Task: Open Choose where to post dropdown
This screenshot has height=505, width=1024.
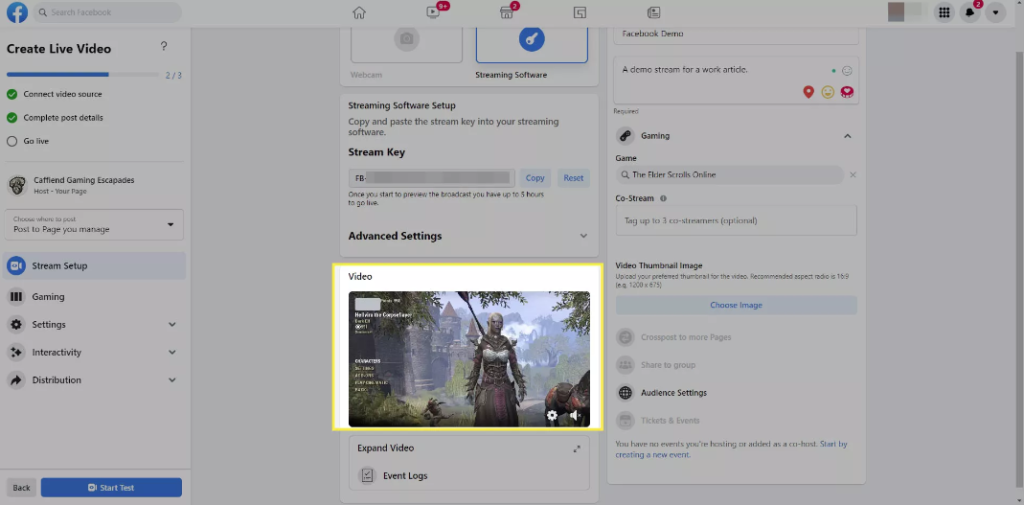Action: [94, 225]
